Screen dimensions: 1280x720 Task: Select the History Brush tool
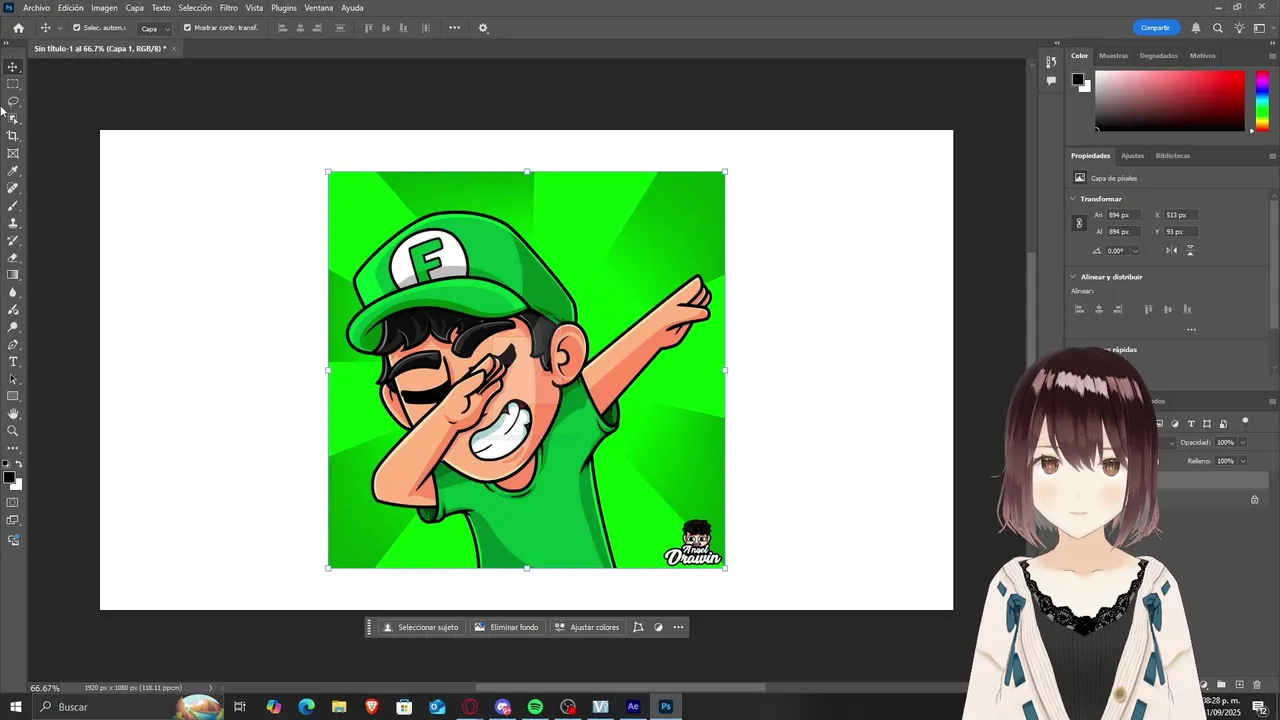(13, 240)
